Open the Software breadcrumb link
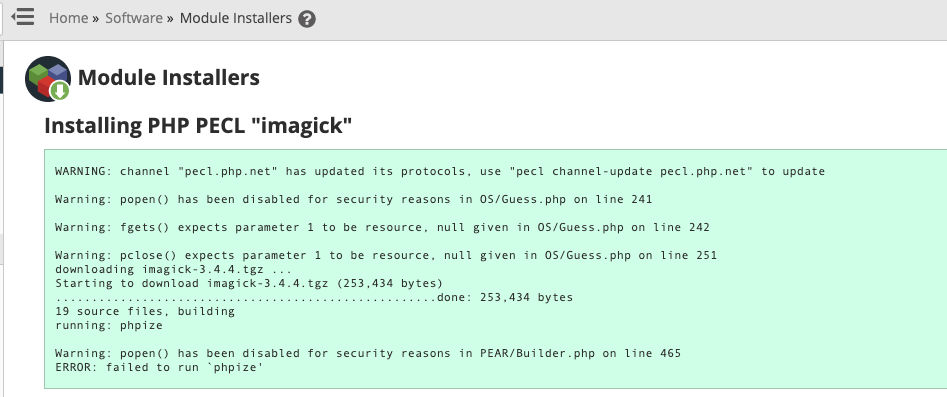Viewport: 947px width, 397px height. pyautogui.click(x=133, y=18)
